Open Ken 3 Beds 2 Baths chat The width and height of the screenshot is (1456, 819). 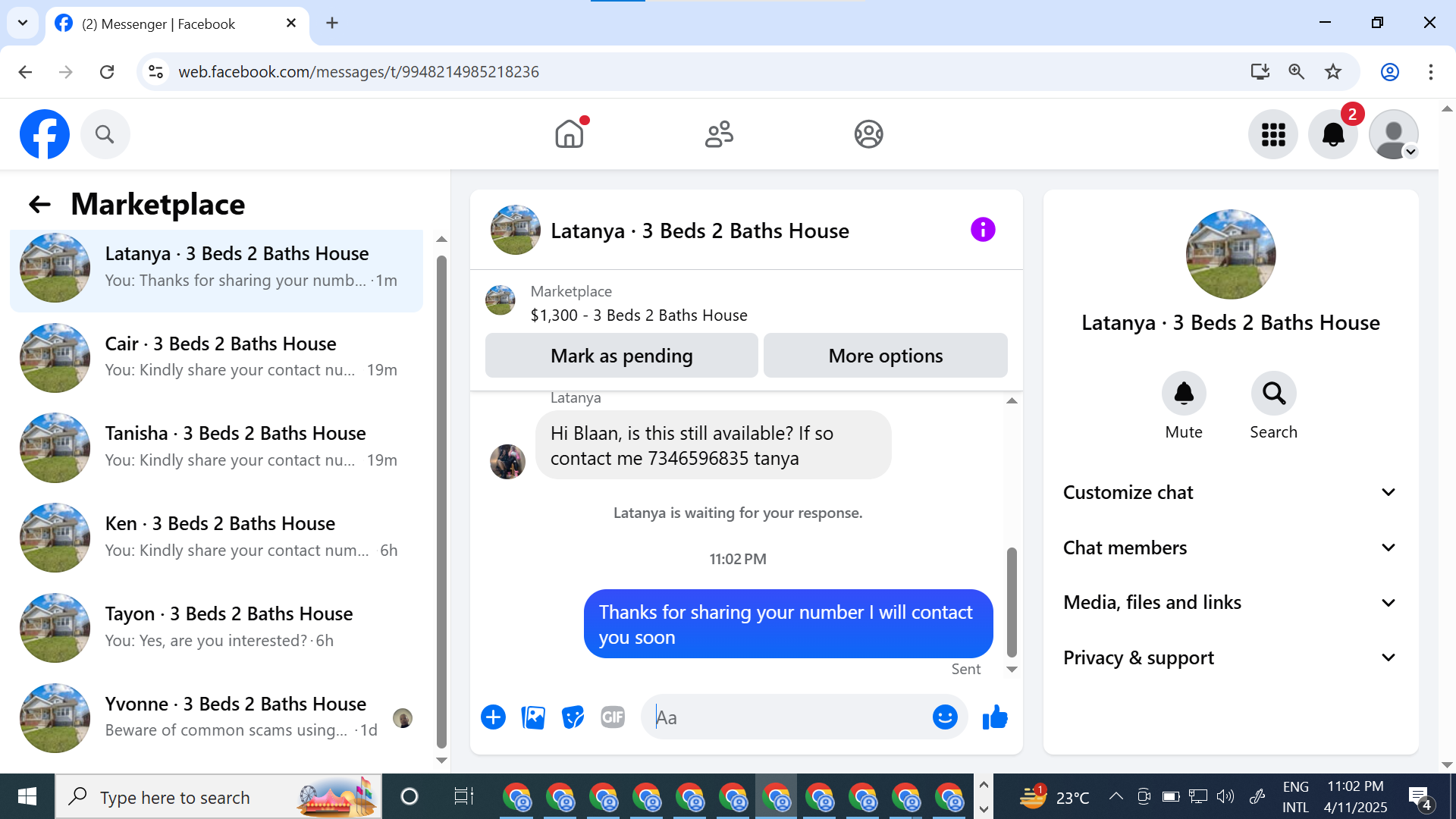pyautogui.click(x=217, y=537)
